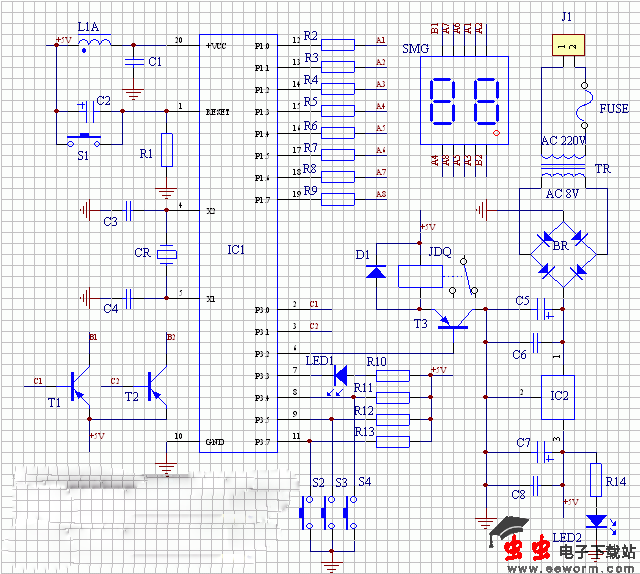This screenshot has height=574, width=640.
Task: Select transistor T2
Action: click(152, 385)
